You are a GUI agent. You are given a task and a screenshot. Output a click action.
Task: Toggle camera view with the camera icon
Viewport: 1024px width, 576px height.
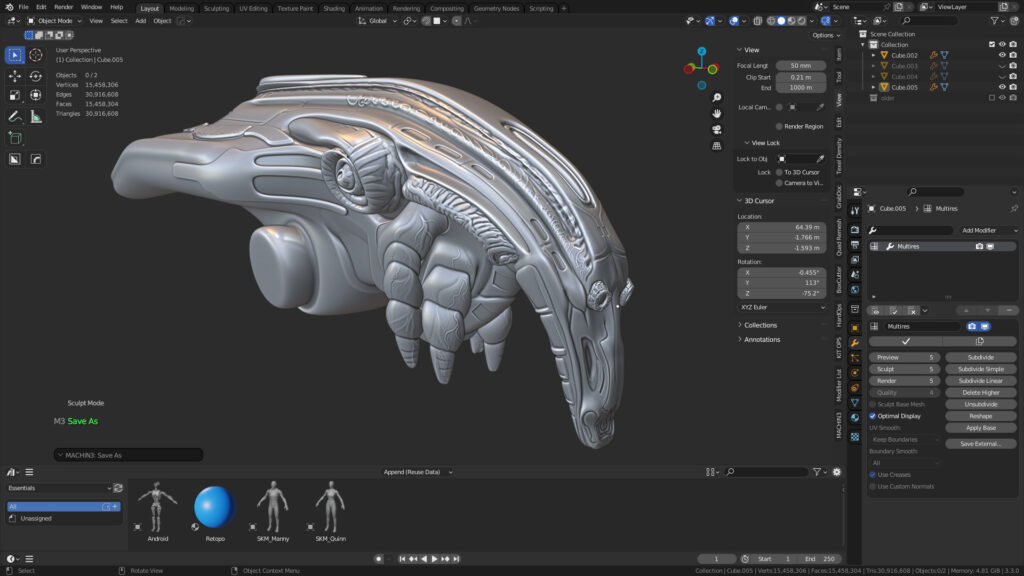[x=717, y=130]
